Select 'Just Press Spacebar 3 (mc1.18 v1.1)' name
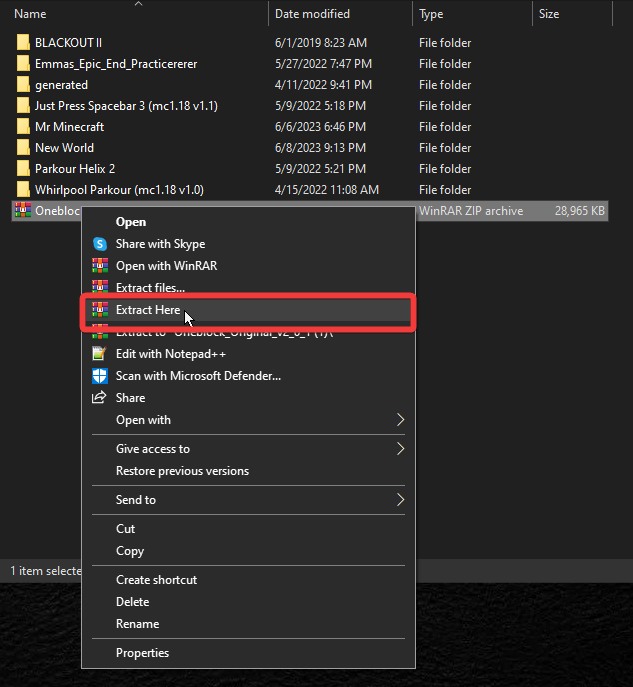Image resolution: width=633 pixels, height=687 pixels. (x=126, y=106)
